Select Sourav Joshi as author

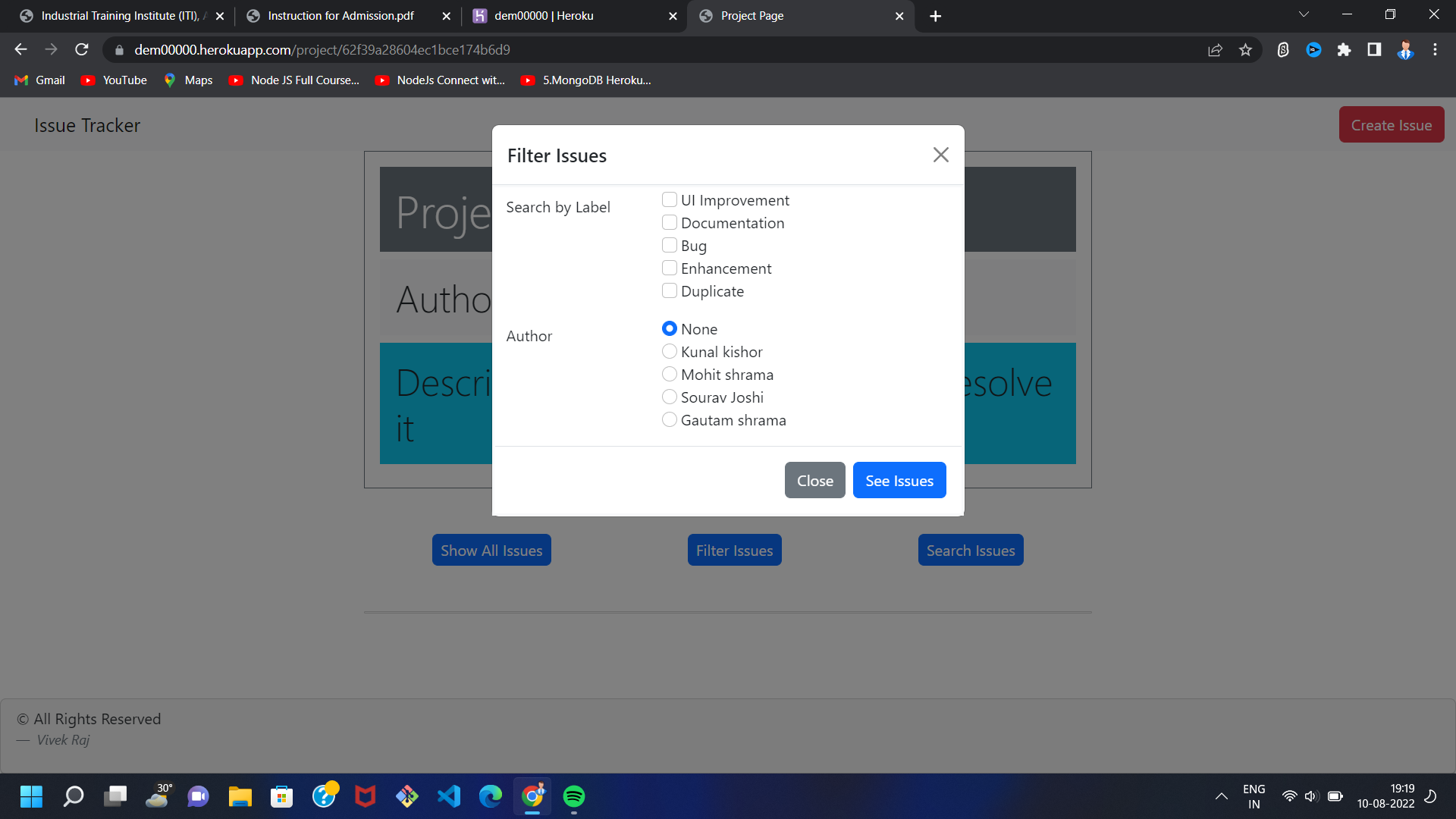tap(670, 397)
